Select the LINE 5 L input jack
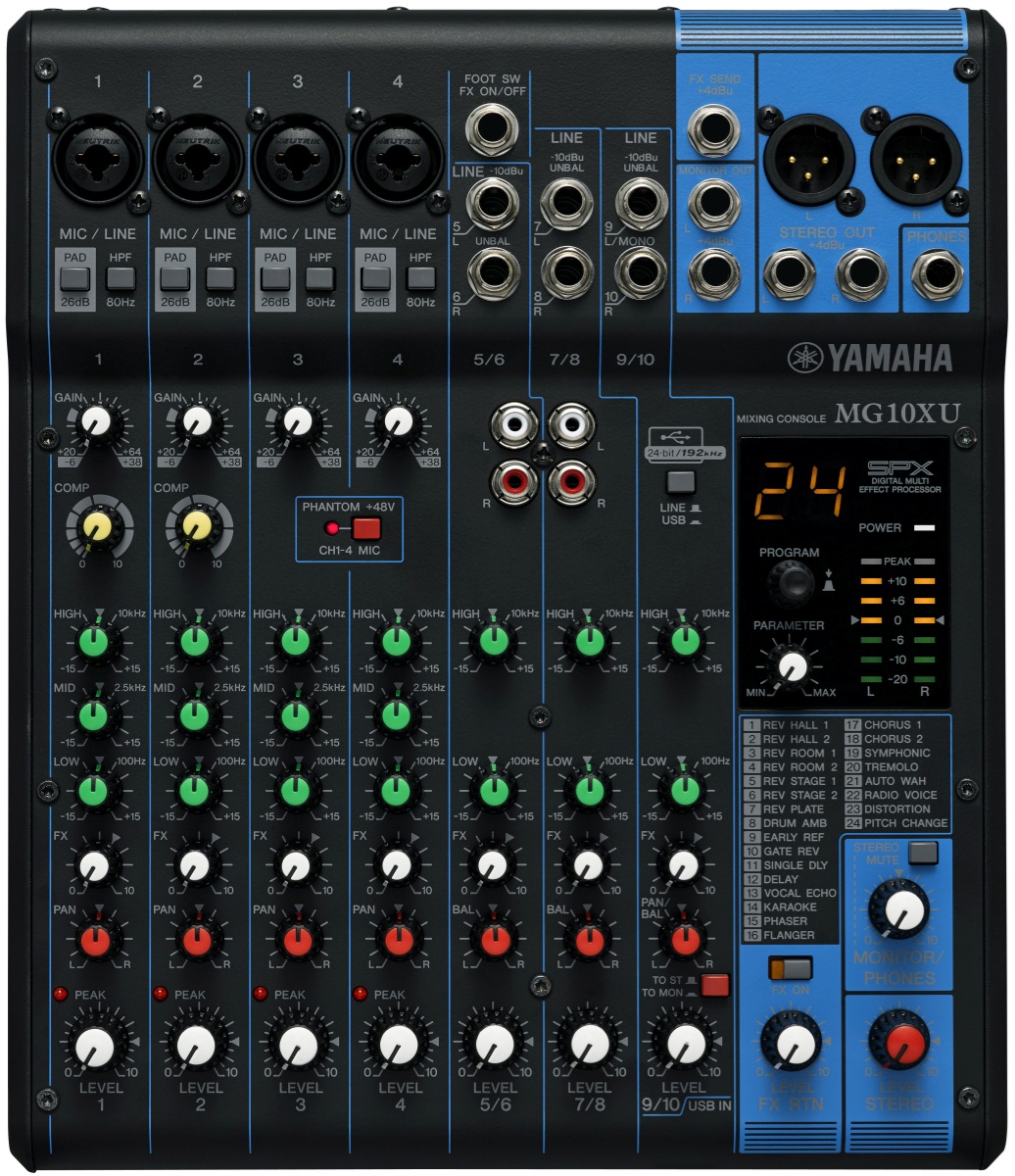This screenshot has width=1015, height=1176. click(x=495, y=205)
